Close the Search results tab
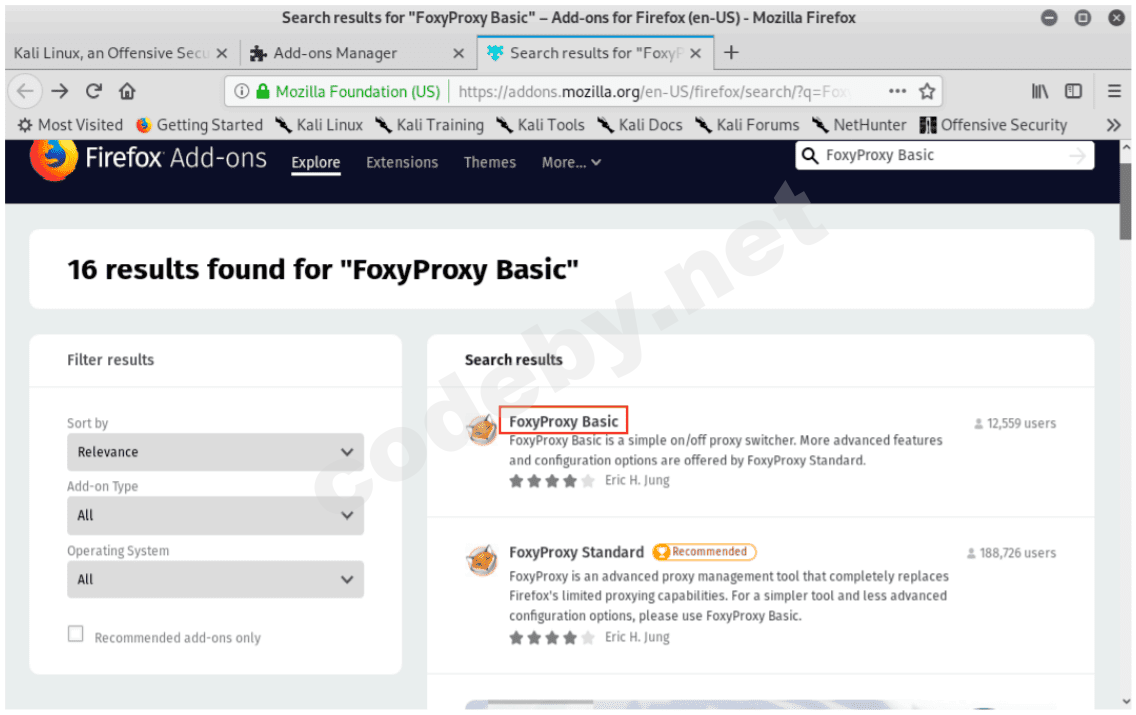This screenshot has width=1136, height=715. 696,54
